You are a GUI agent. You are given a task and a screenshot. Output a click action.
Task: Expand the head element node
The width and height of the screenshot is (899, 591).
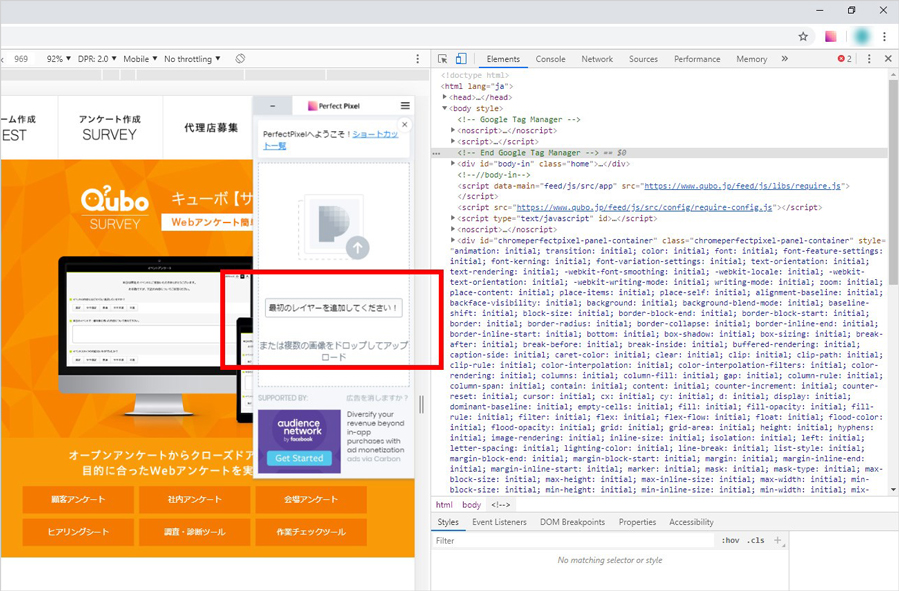click(x=445, y=97)
